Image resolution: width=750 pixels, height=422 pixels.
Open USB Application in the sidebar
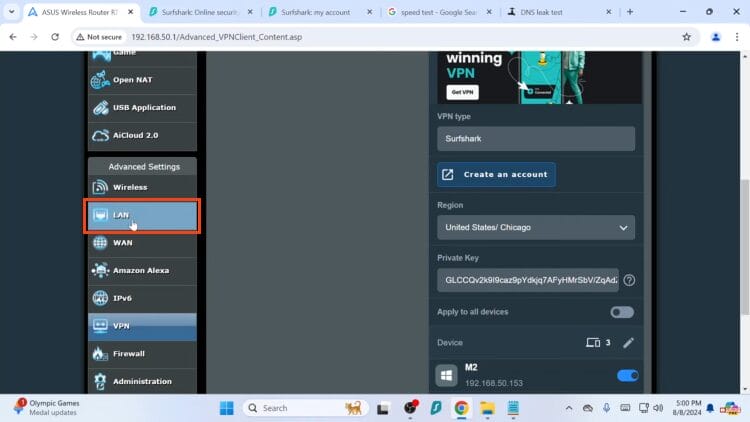click(x=142, y=108)
